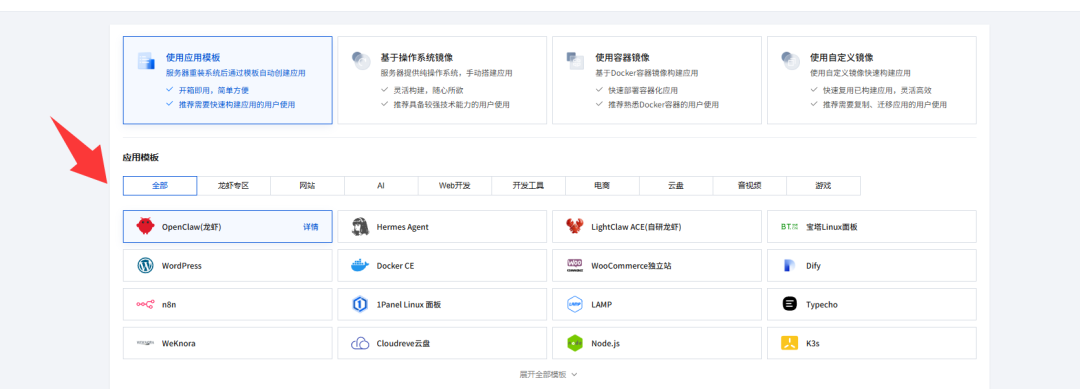Select the n8n template label
The image size is (1080, 389).
tap(169, 304)
